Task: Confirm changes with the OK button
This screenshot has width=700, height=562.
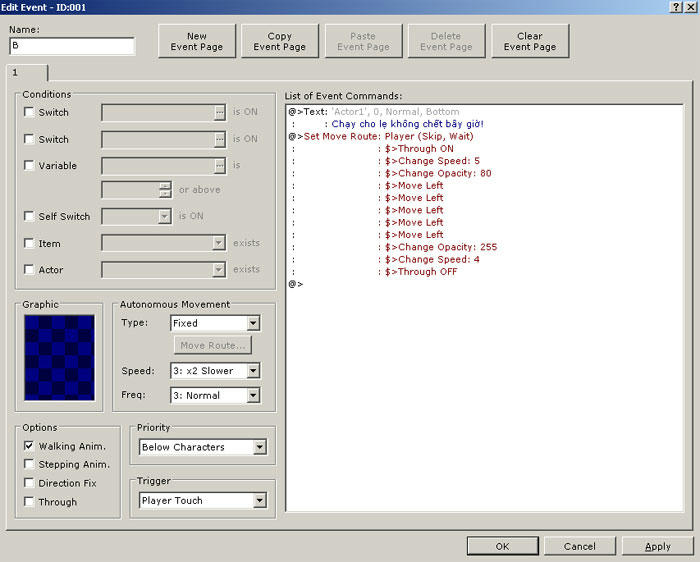Action: pyautogui.click(x=502, y=546)
